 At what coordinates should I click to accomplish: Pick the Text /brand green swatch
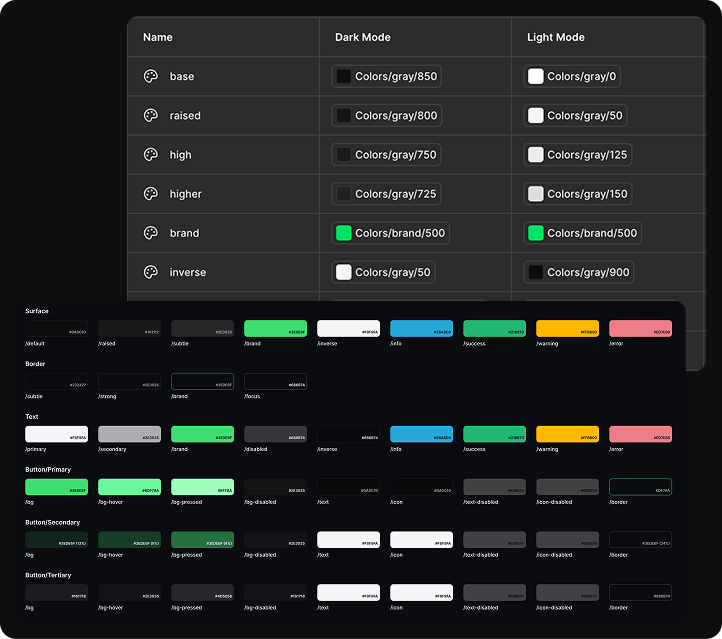coord(203,435)
